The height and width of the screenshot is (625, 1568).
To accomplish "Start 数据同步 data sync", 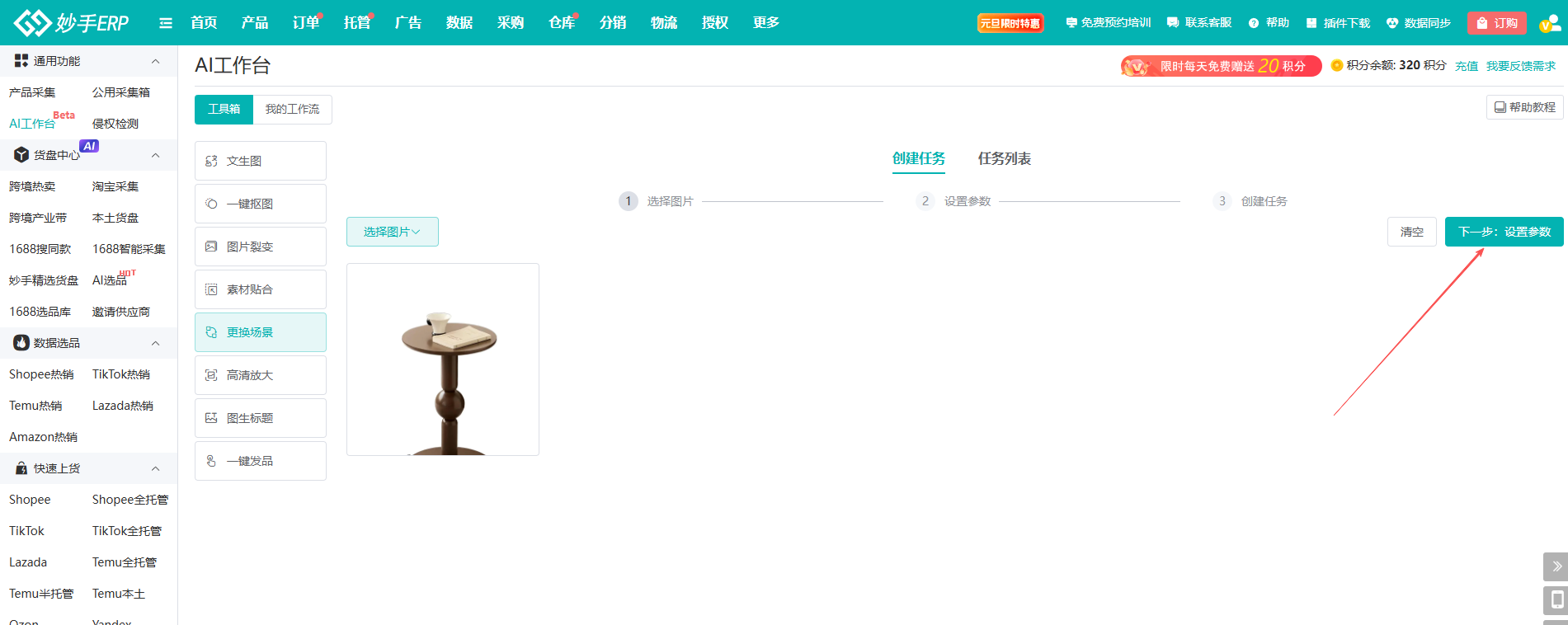I will pos(1419,23).
